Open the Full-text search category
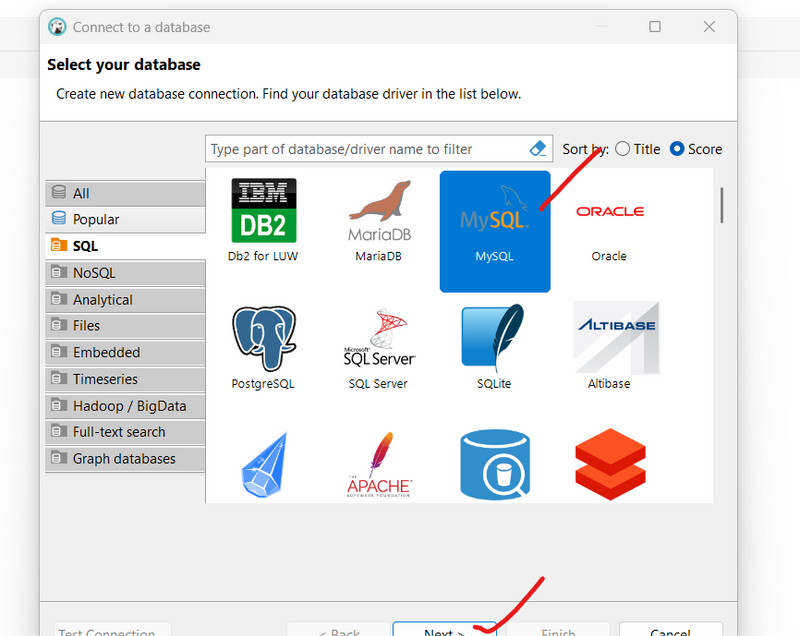800x636 pixels. coord(125,432)
